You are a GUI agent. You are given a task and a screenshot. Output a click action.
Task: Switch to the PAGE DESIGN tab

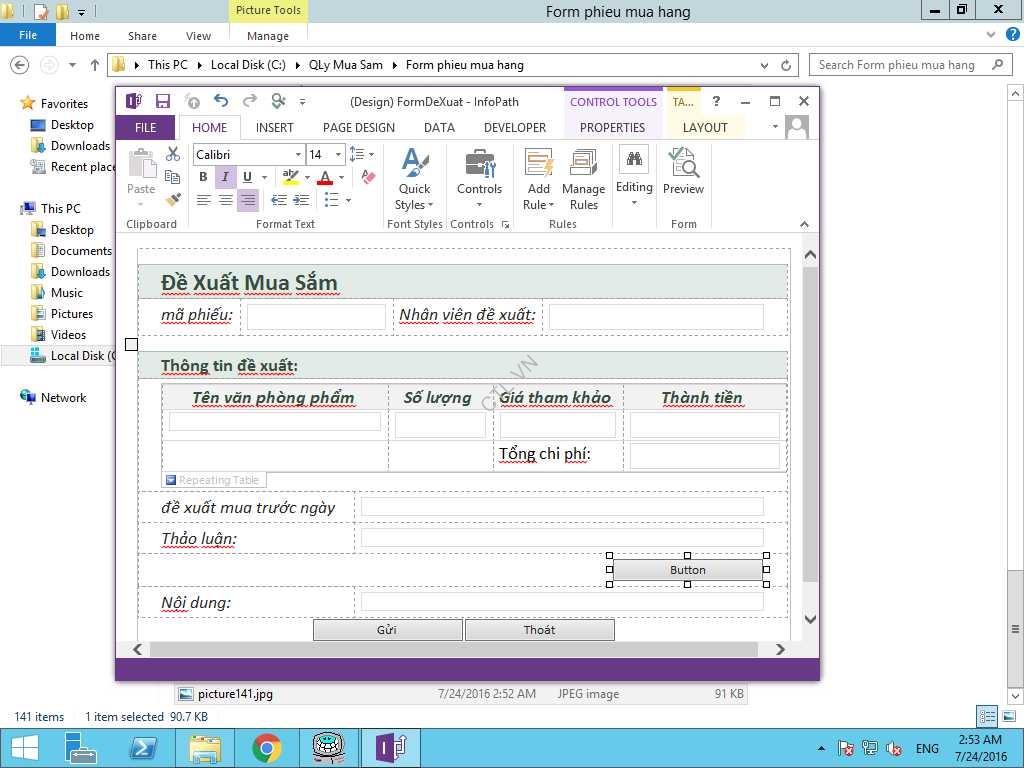pyautogui.click(x=358, y=127)
